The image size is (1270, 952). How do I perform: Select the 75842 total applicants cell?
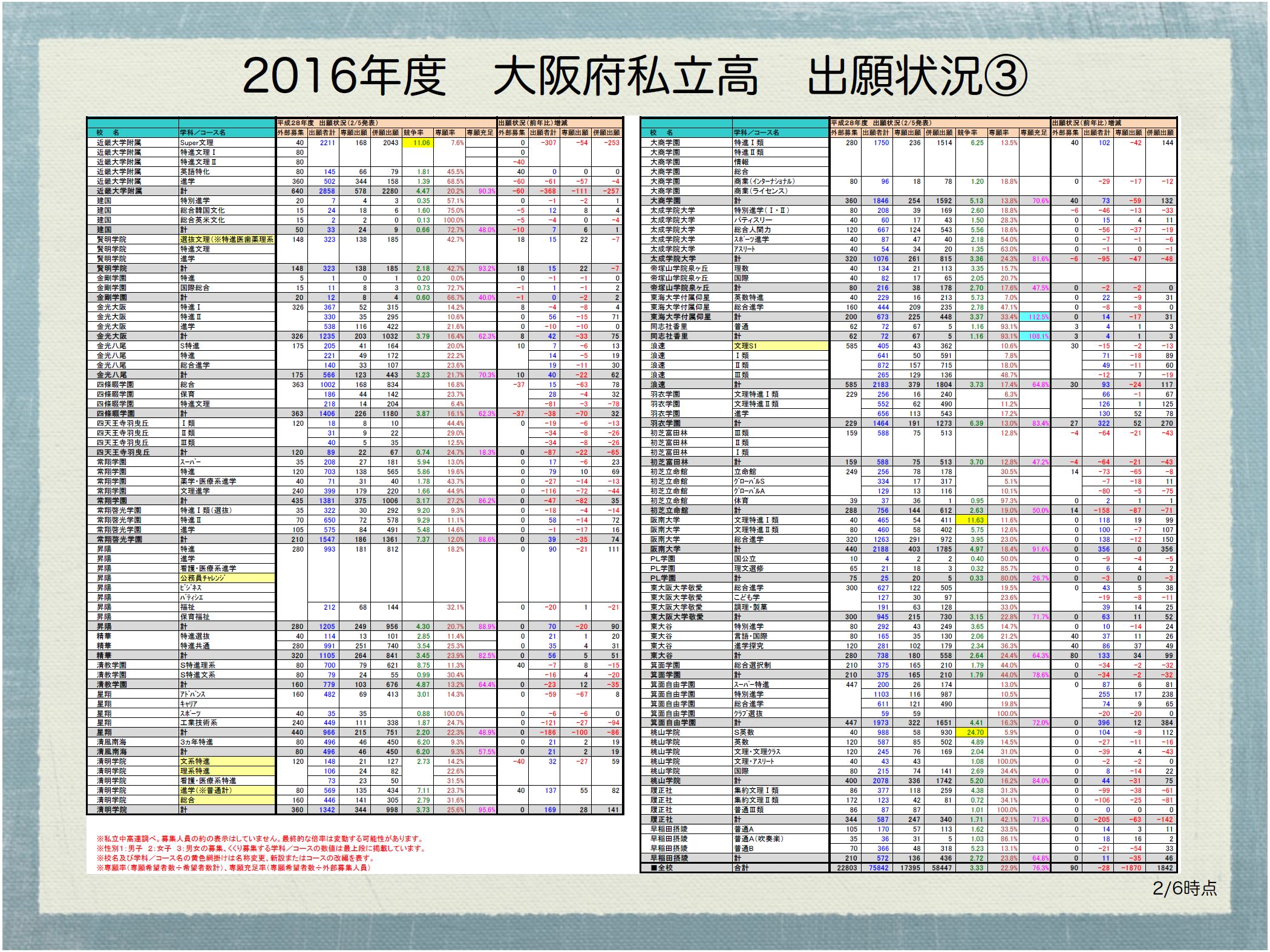coord(877,868)
